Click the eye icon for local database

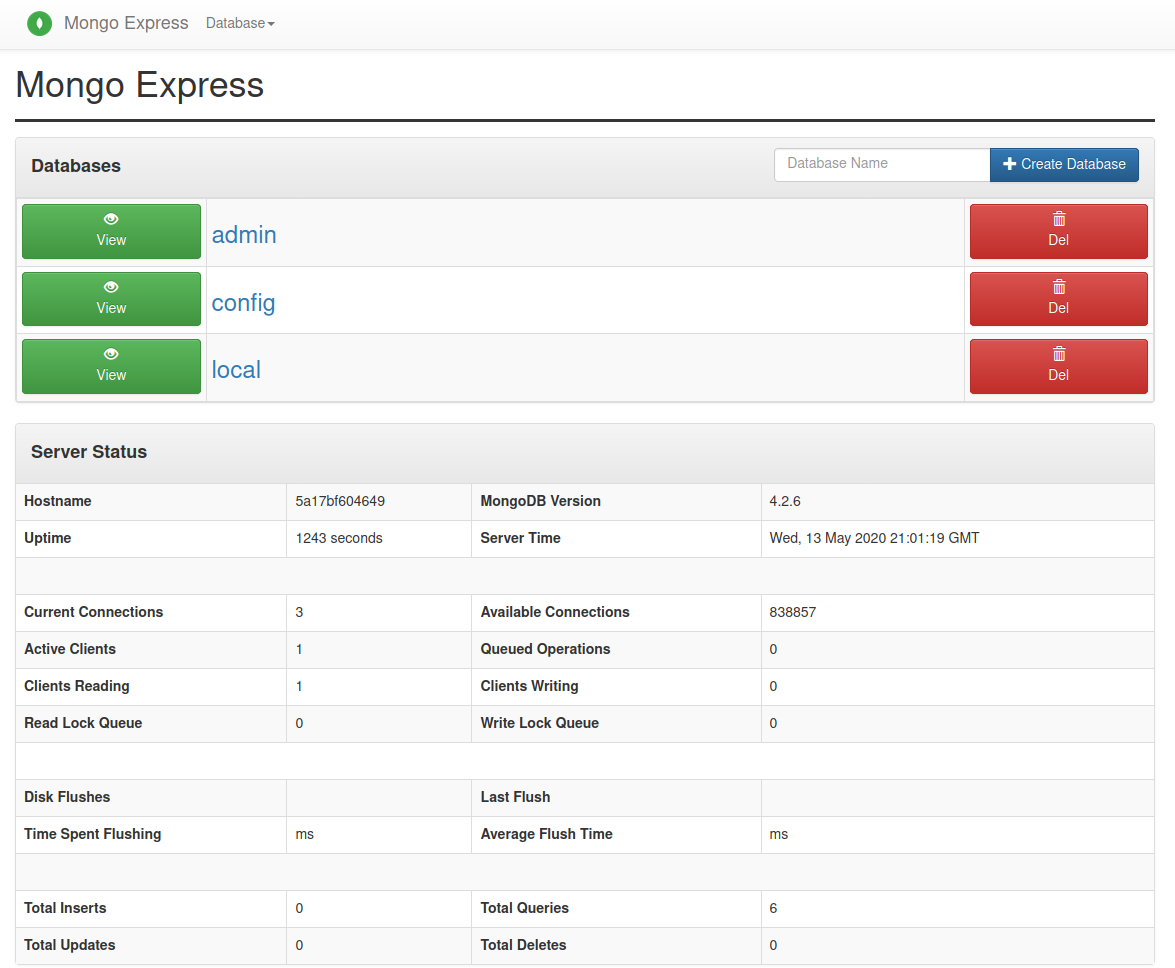[x=111, y=354]
